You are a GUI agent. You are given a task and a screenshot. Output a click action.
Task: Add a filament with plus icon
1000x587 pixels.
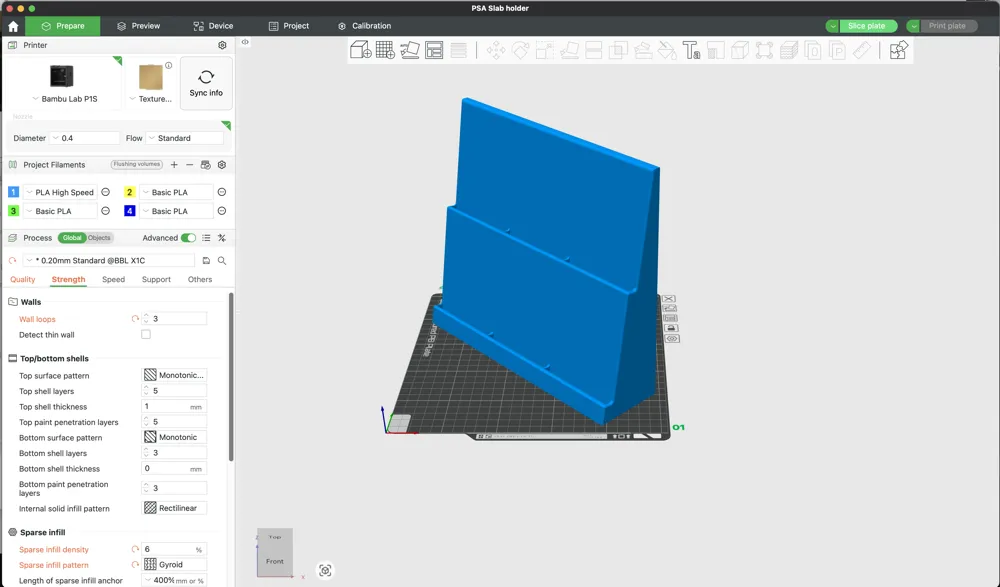click(x=174, y=165)
